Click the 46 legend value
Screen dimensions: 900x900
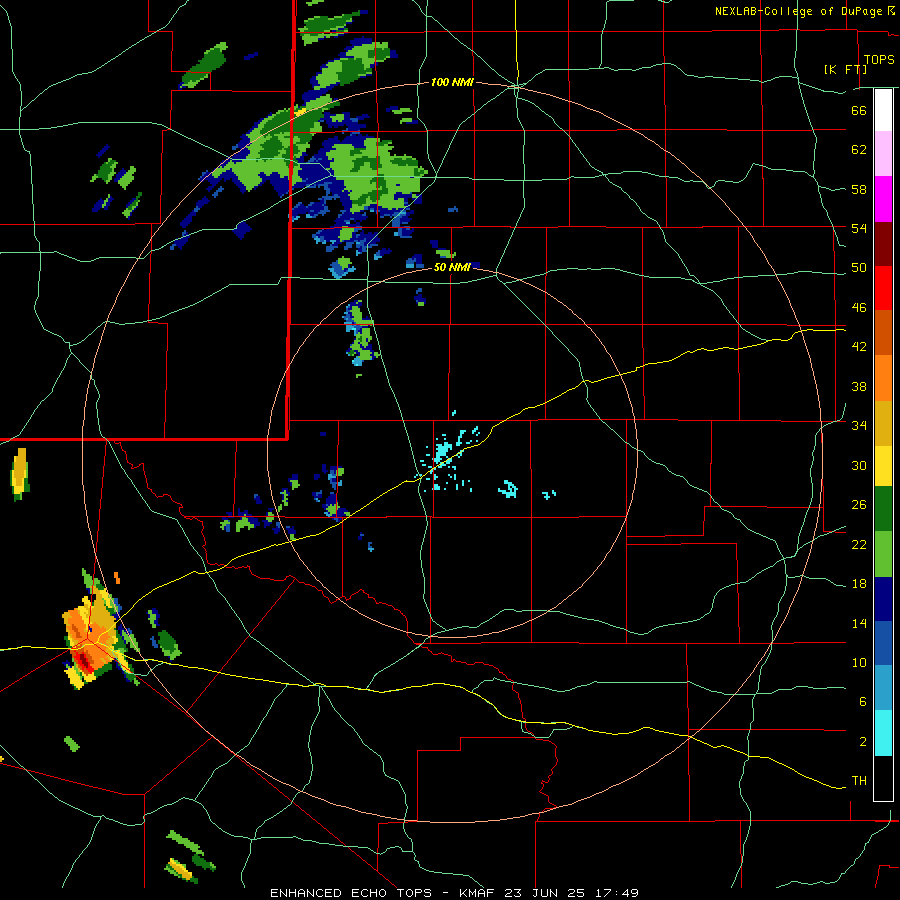(x=859, y=308)
